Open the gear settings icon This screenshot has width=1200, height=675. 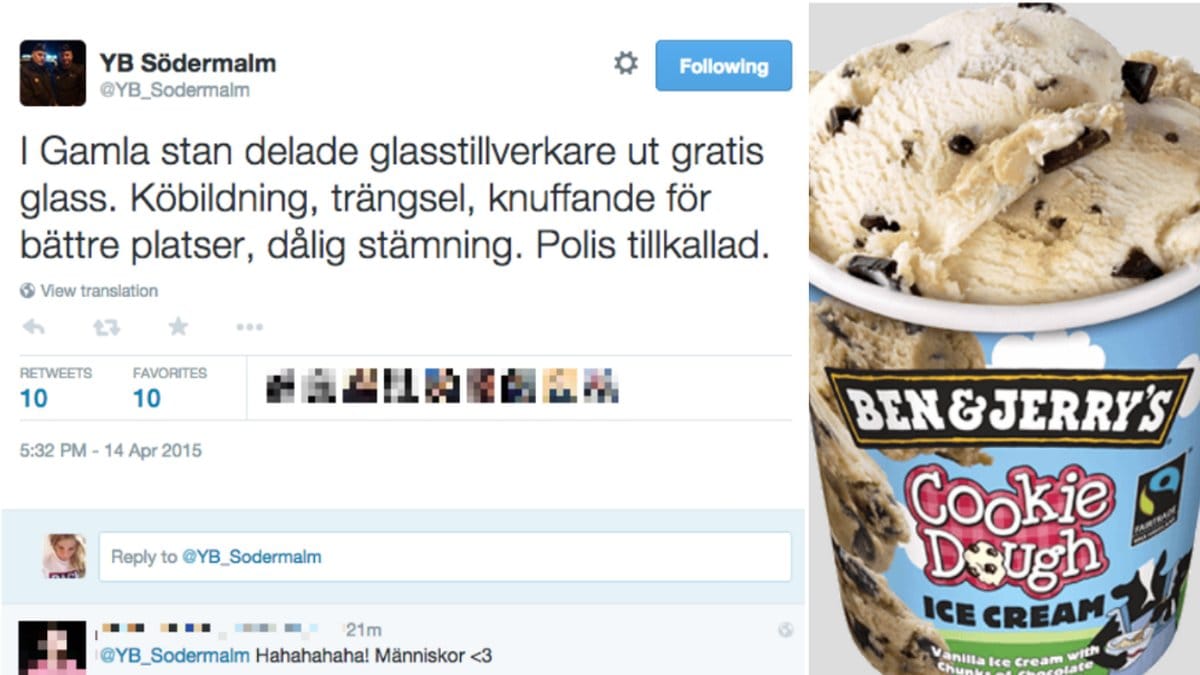626,64
